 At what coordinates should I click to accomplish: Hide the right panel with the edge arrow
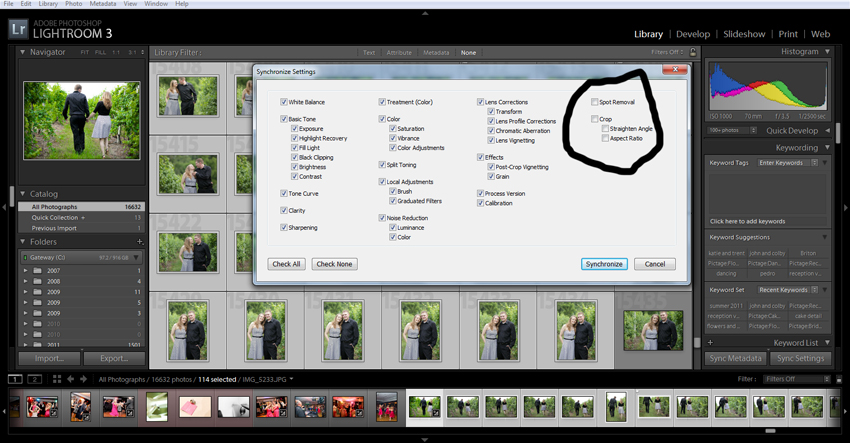pyautogui.click(x=846, y=207)
